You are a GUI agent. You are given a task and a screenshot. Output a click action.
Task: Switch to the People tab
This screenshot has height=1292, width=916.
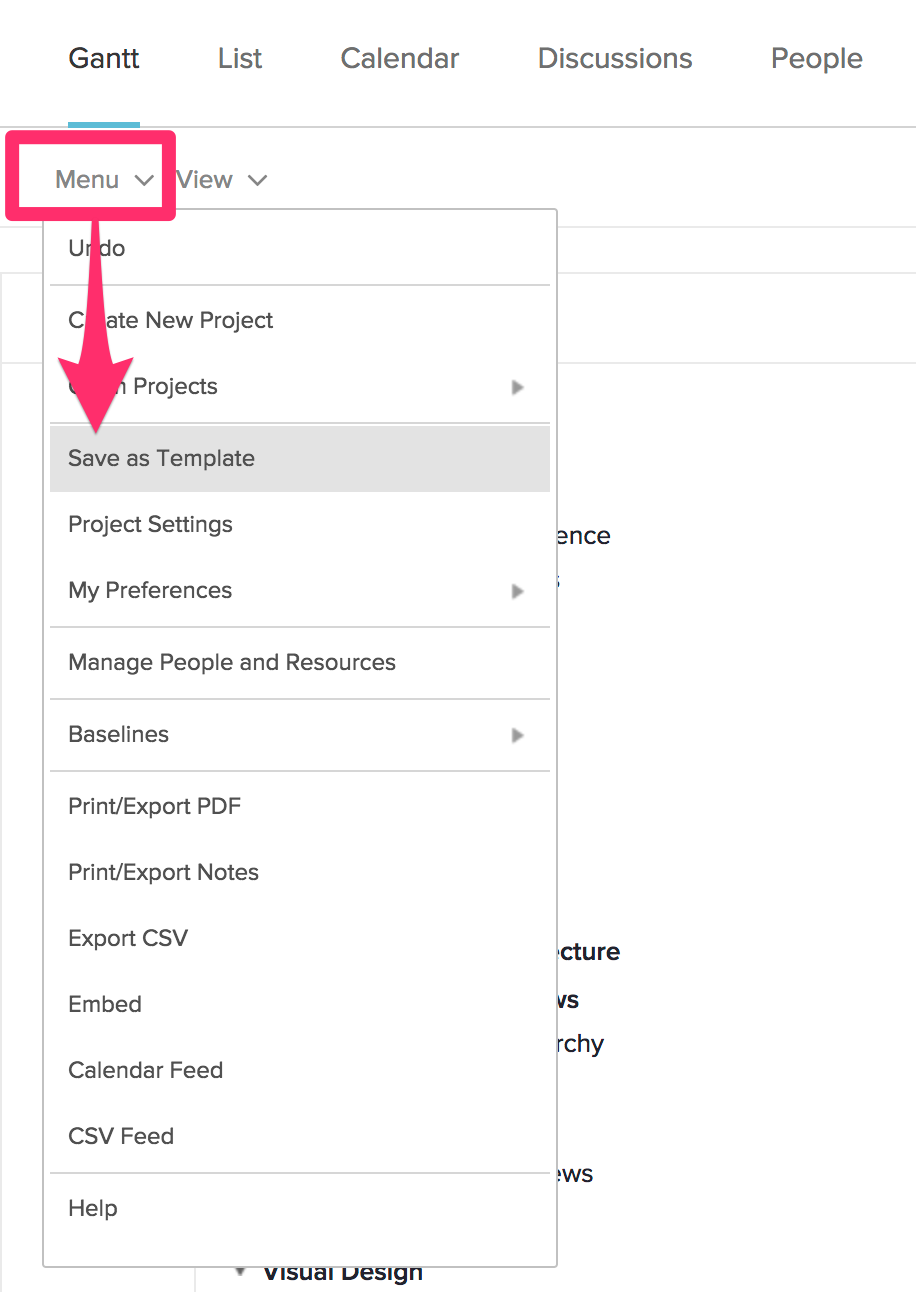click(816, 58)
